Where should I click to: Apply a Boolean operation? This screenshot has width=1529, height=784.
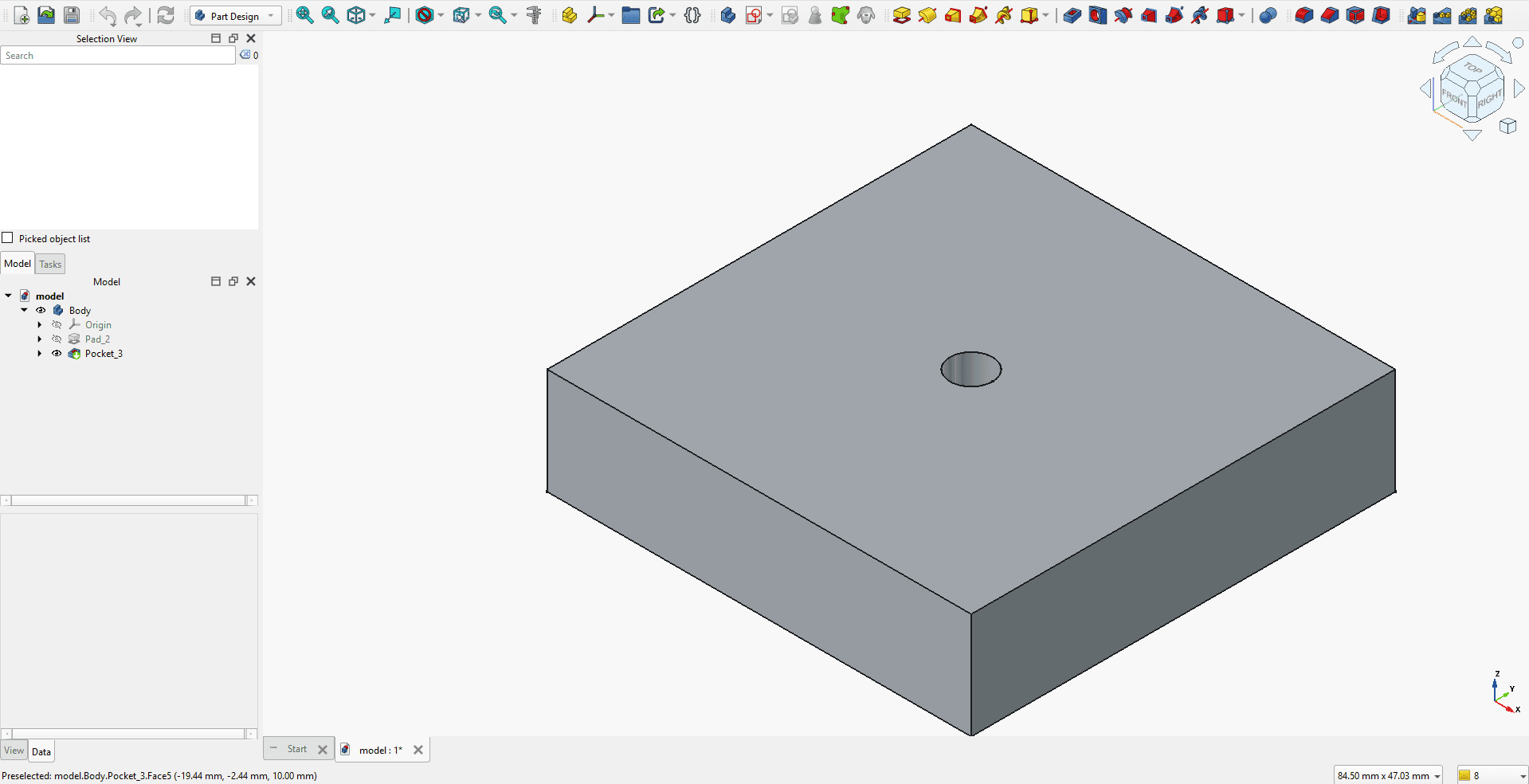(x=1268, y=15)
